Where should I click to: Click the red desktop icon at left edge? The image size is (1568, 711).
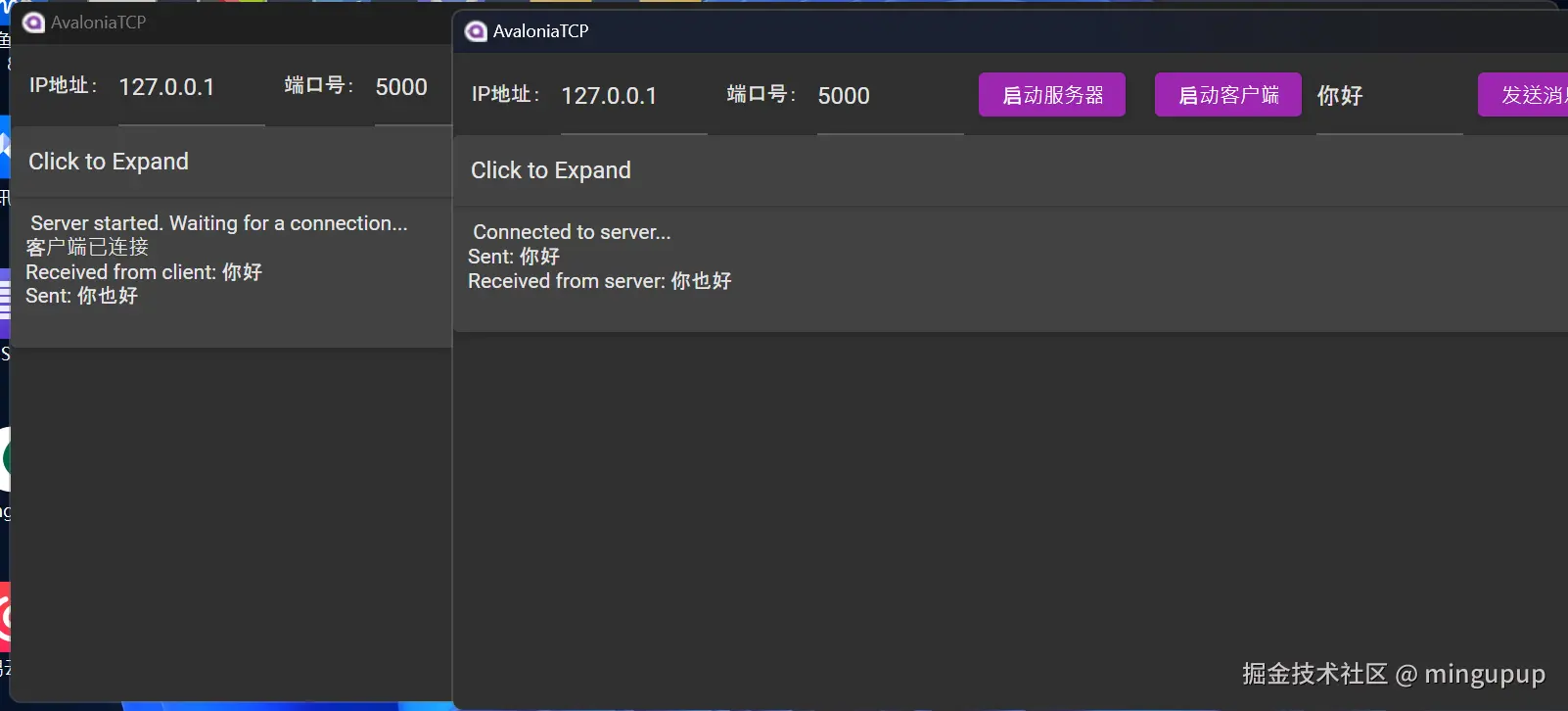[5, 617]
